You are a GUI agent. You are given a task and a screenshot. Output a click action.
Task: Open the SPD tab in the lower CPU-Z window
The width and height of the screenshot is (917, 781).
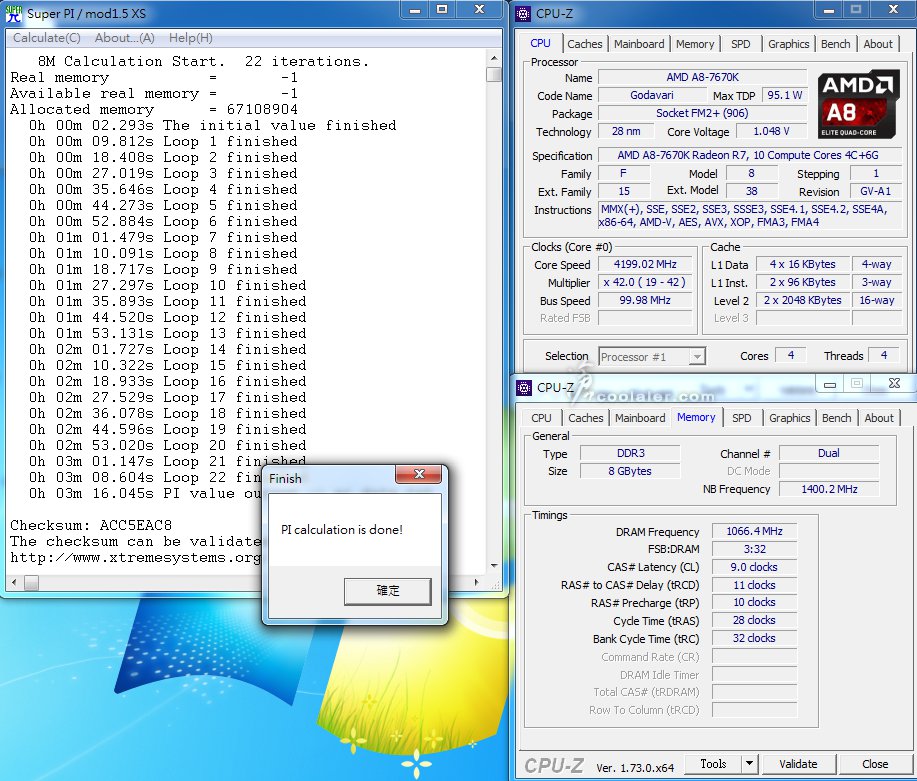pyautogui.click(x=742, y=418)
